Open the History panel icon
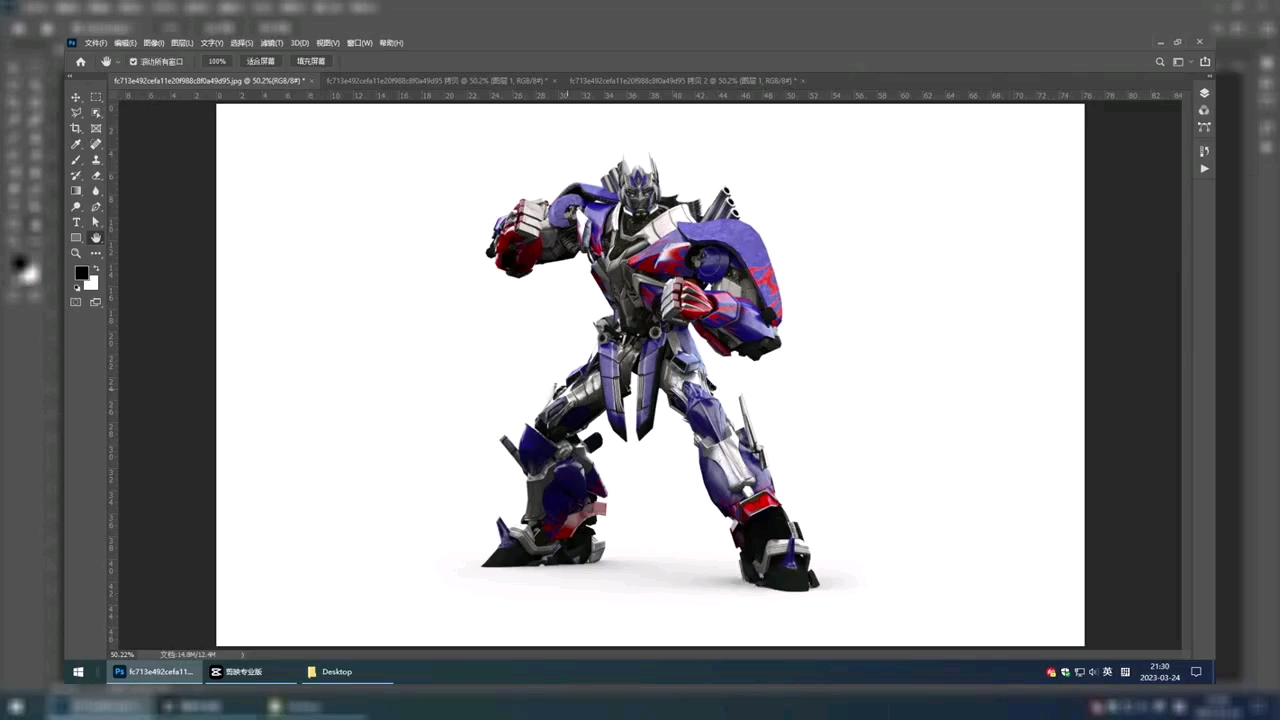 (x=1204, y=151)
